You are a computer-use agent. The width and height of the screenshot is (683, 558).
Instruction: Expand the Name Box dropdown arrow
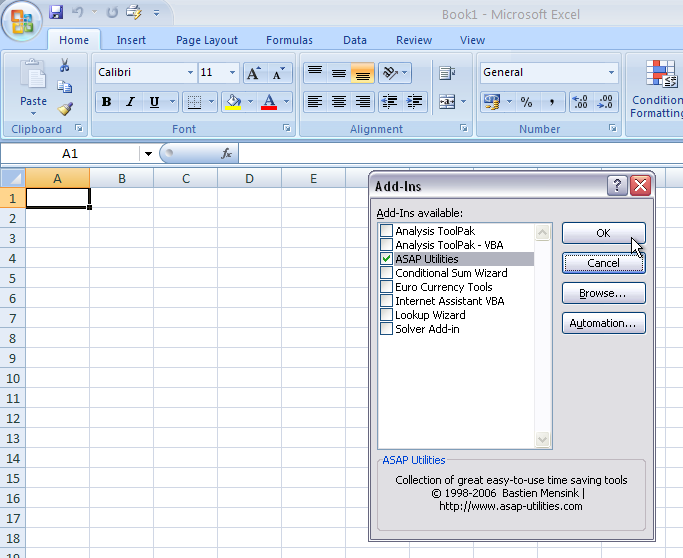pos(148,153)
